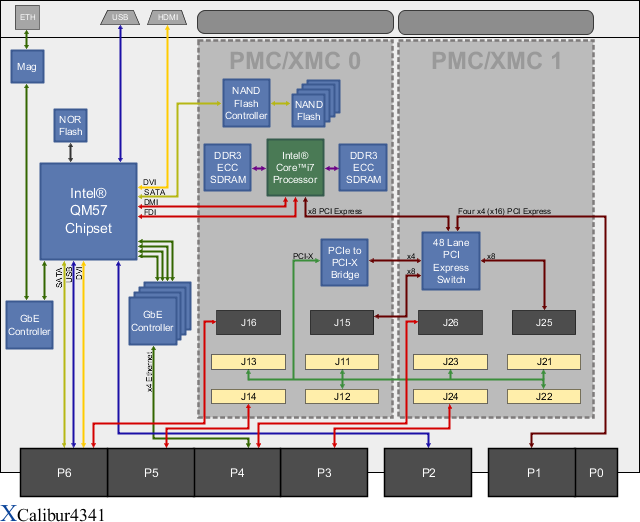Viewport: 640px width, 522px height.
Task: Click the front panel slot above PMC/XMC 1
Action: [496, 22]
